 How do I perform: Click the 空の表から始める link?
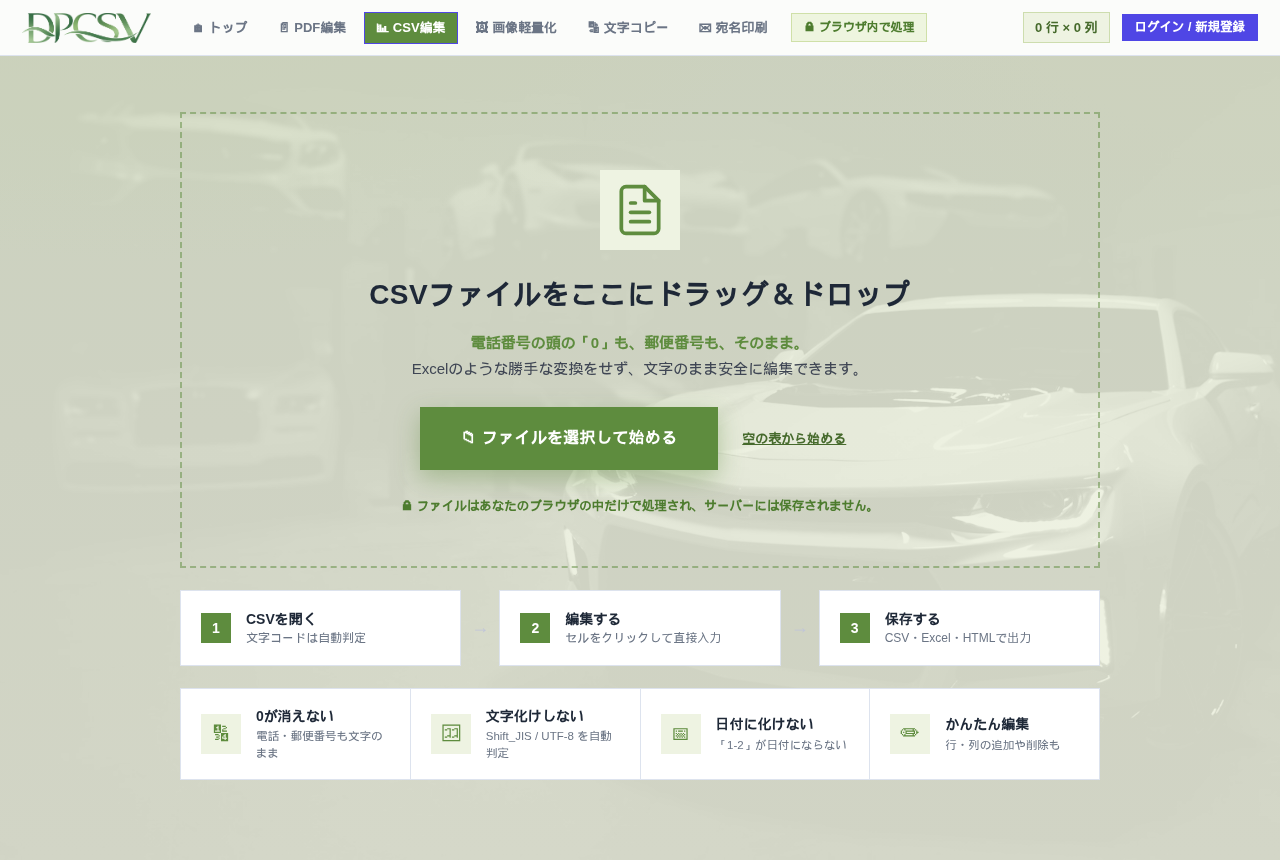point(794,438)
